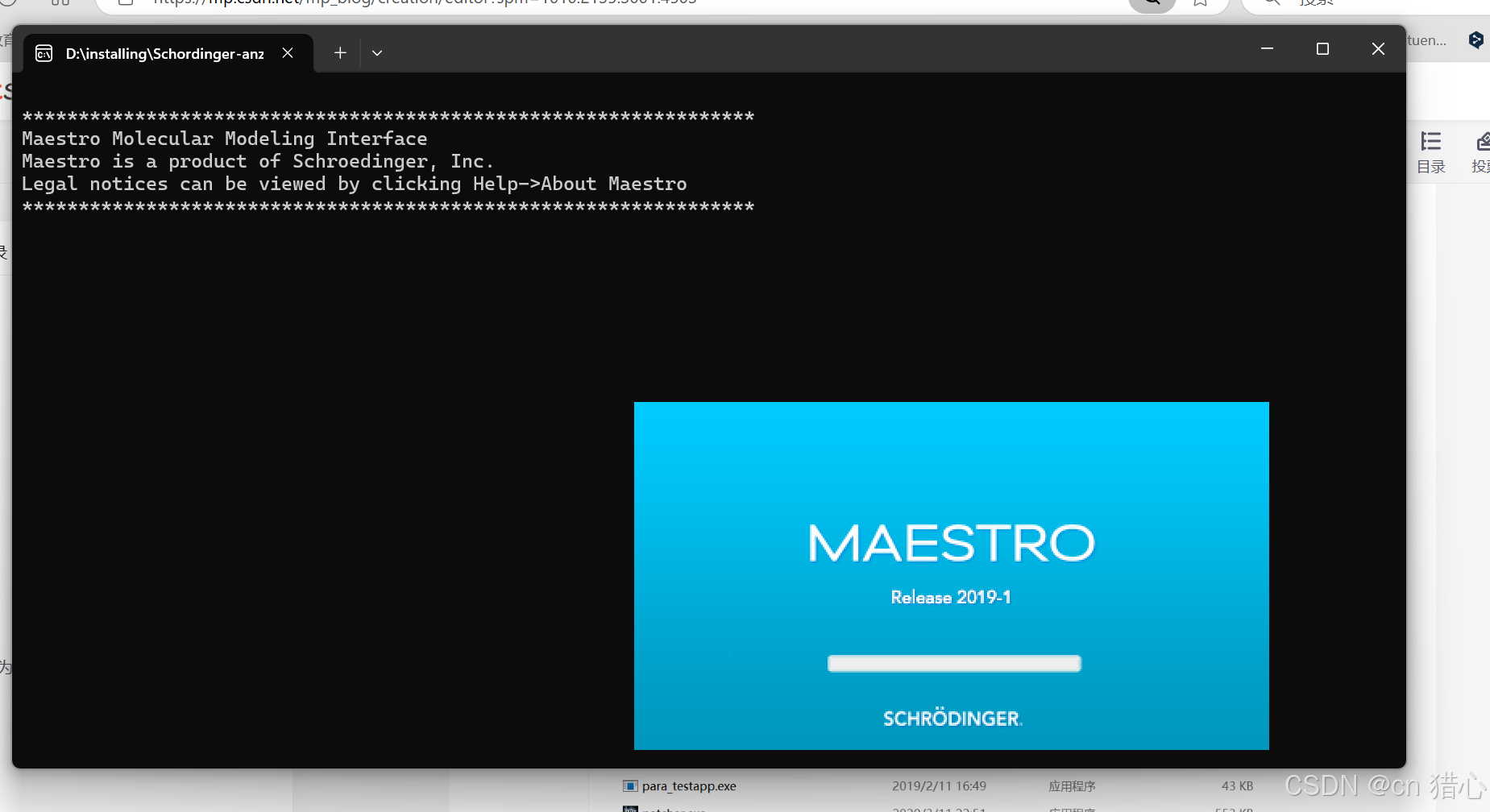1490x812 pixels.
Task: Click the 应用程序 type cell of para_testapp.exe
Action: (x=1072, y=786)
